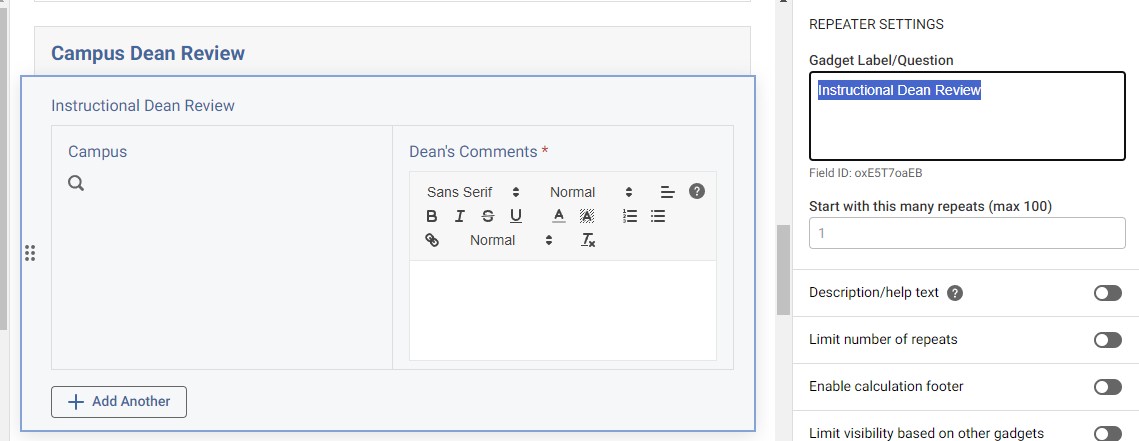Image resolution: width=1139 pixels, height=441 pixels.
Task: Click the repeater drag handle
Action: [30, 253]
